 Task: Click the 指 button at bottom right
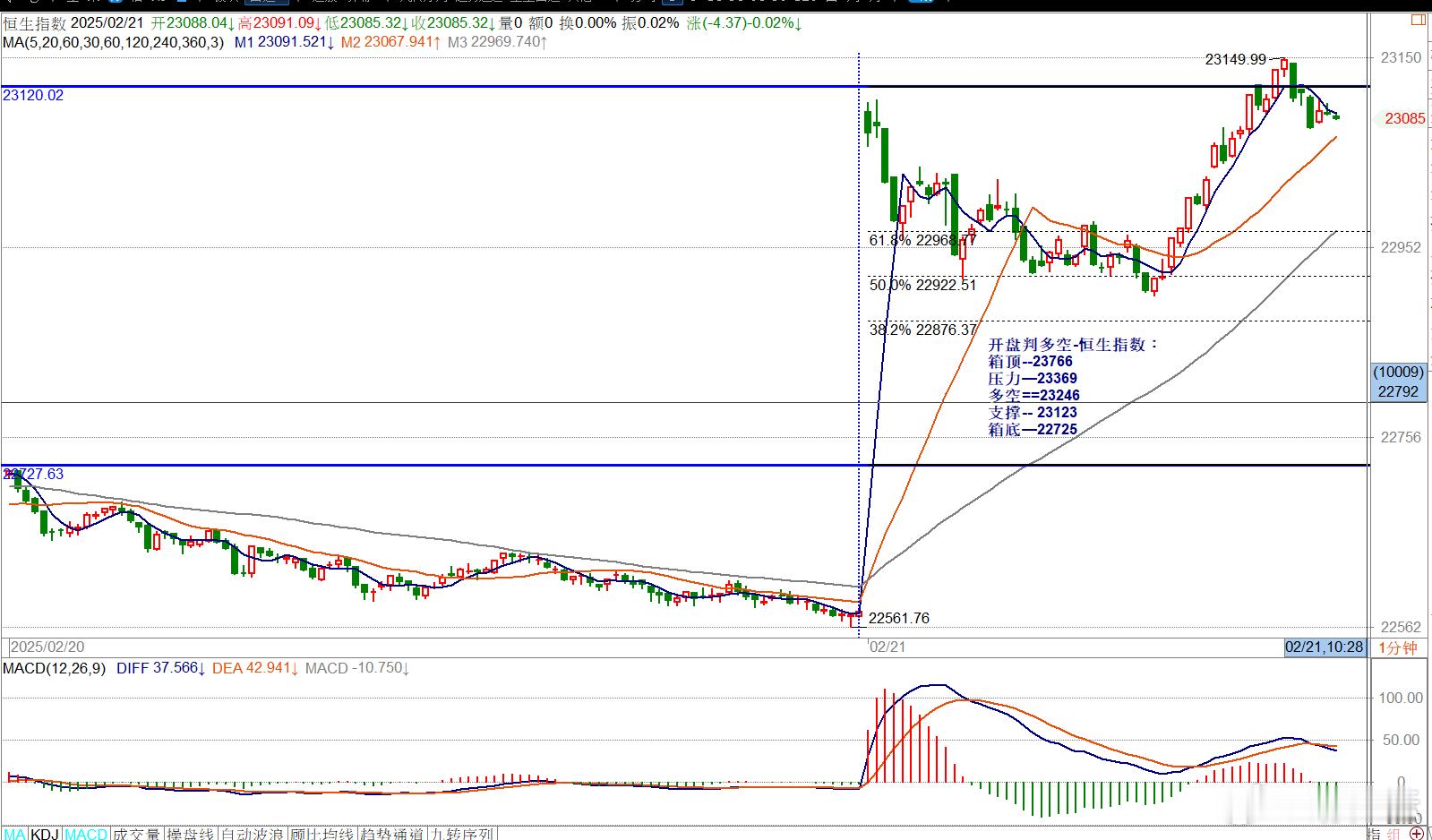1374,834
